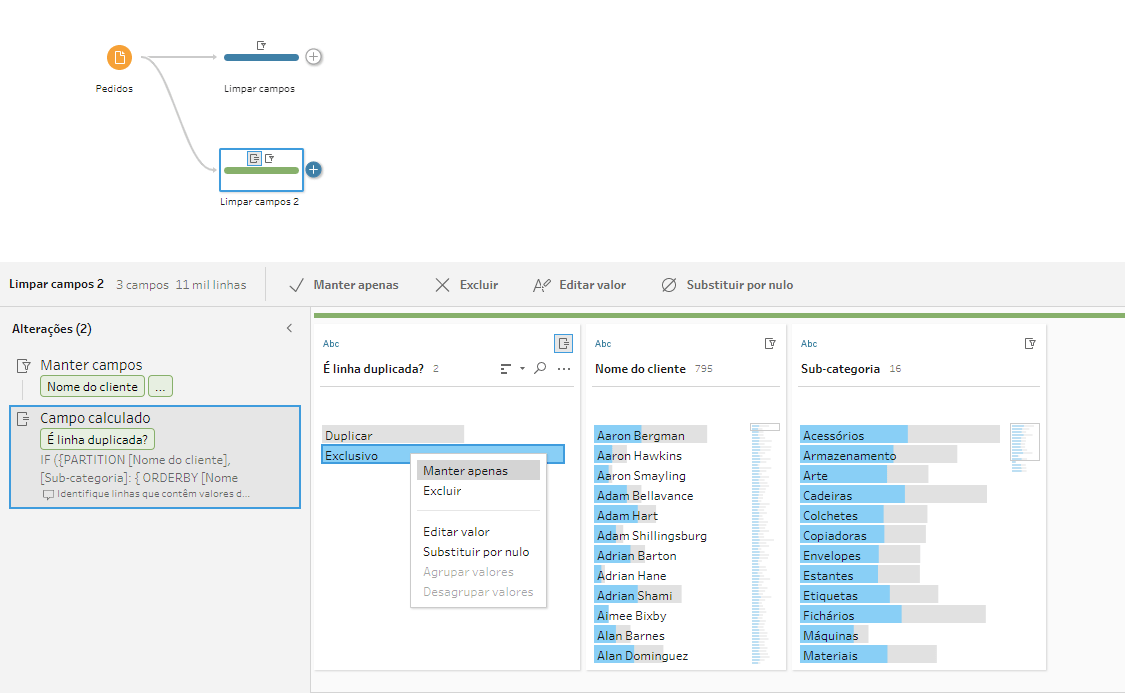Click the Sub-categoria values minimap scrollbar
Viewport: 1125px width, 693px height.
tap(1024, 441)
